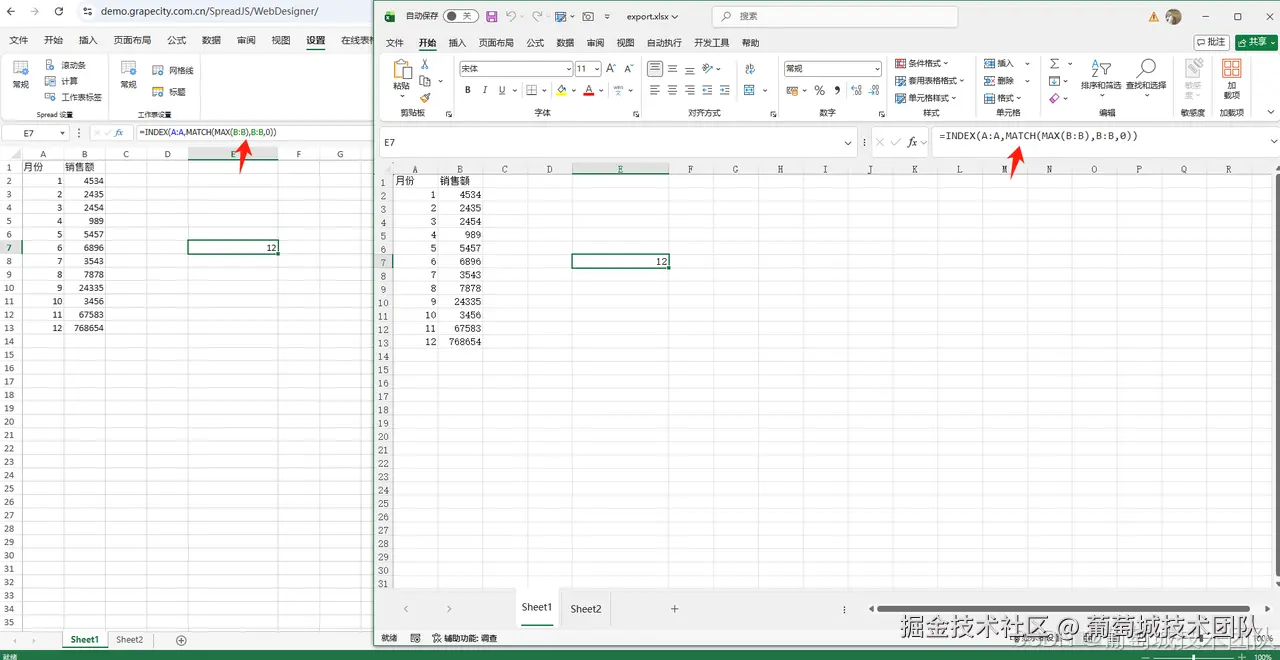This screenshot has height=660, width=1280.
Task: Click the Clear eraser icon in editing group
Action: pos(1054,98)
